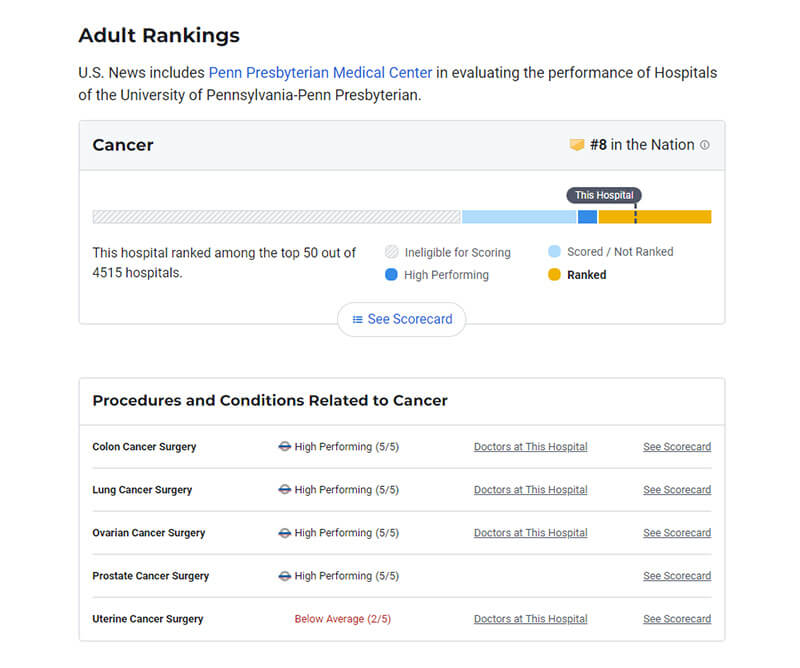The height and width of the screenshot is (668, 800).
Task: Click the Ineligible for Scoring legend dot
Action: (x=391, y=252)
